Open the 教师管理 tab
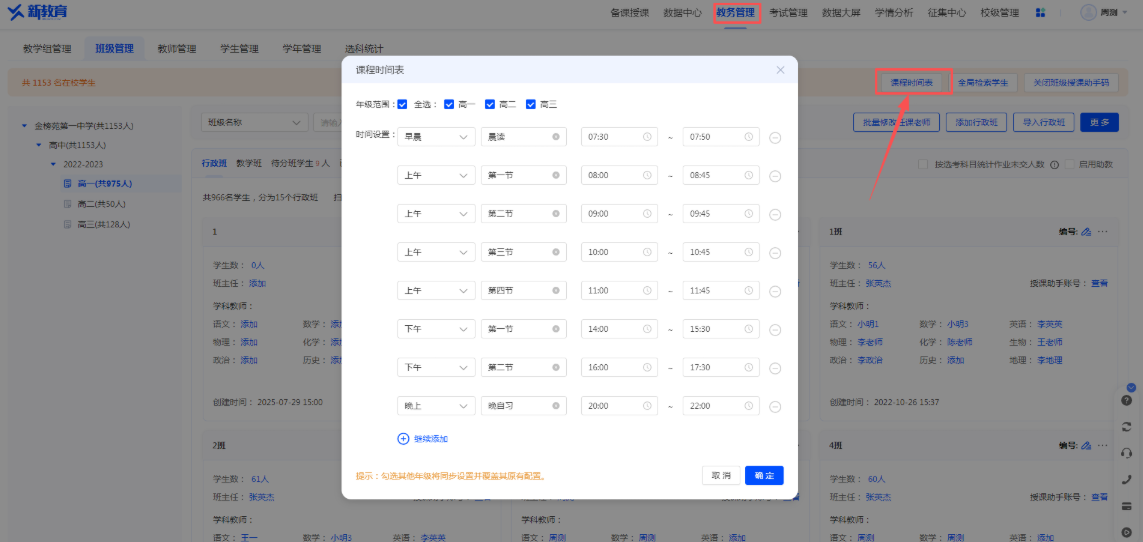This screenshot has height=542, width=1143. pyautogui.click(x=173, y=48)
